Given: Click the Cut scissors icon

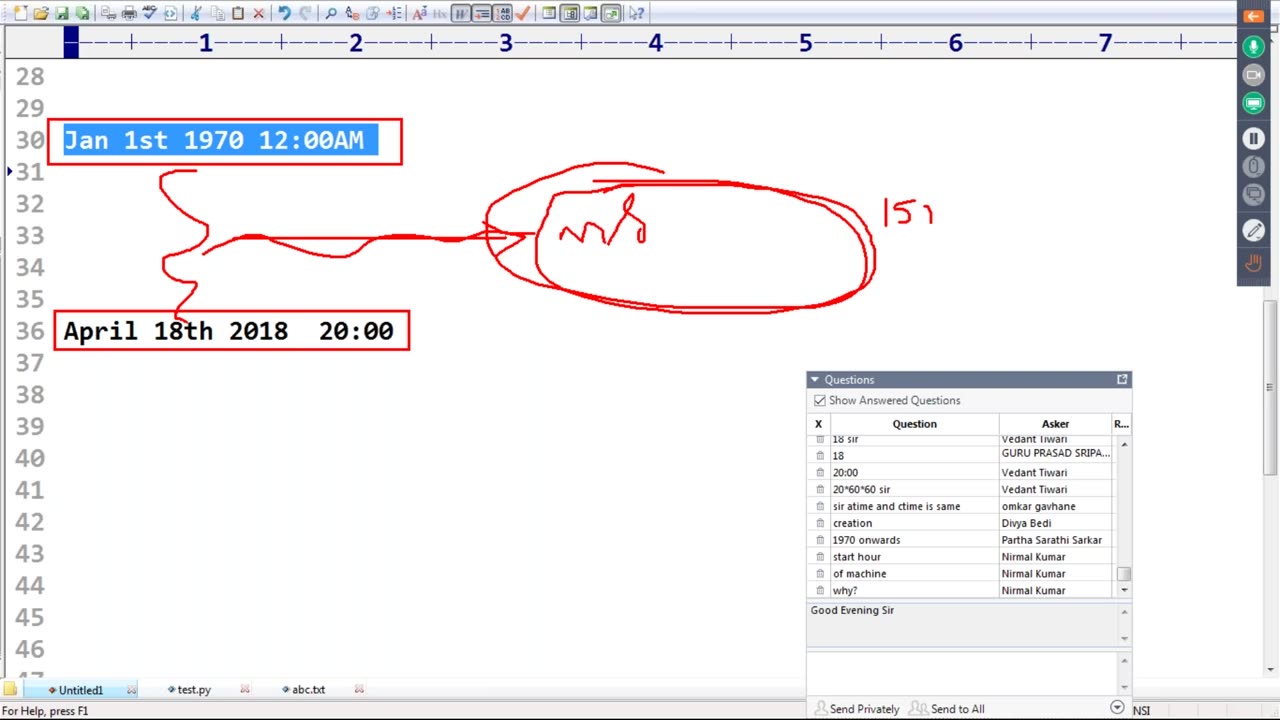Looking at the screenshot, I should pyautogui.click(x=195, y=14).
